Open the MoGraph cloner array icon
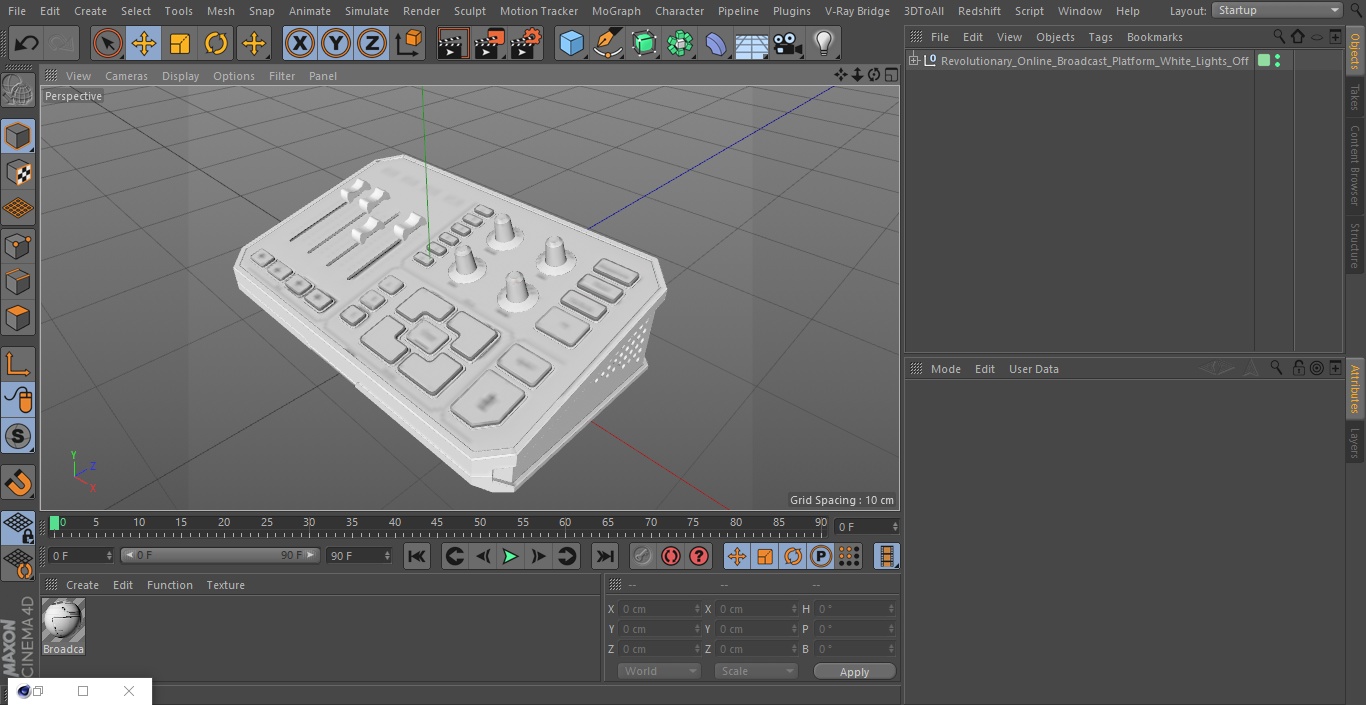The image size is (1366, 705). pos(680,43)
